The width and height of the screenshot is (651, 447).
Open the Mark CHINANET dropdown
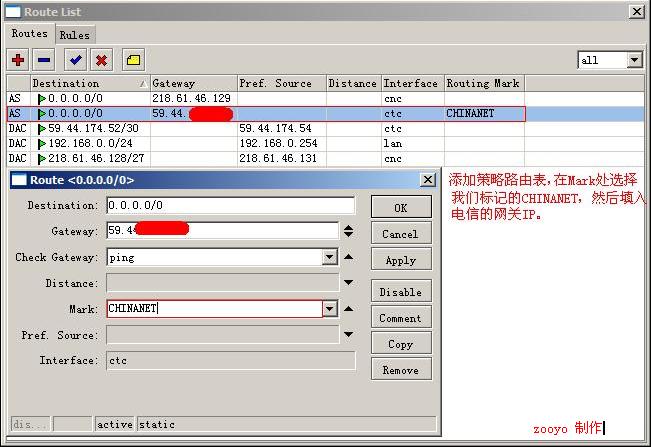pos(330,309)
